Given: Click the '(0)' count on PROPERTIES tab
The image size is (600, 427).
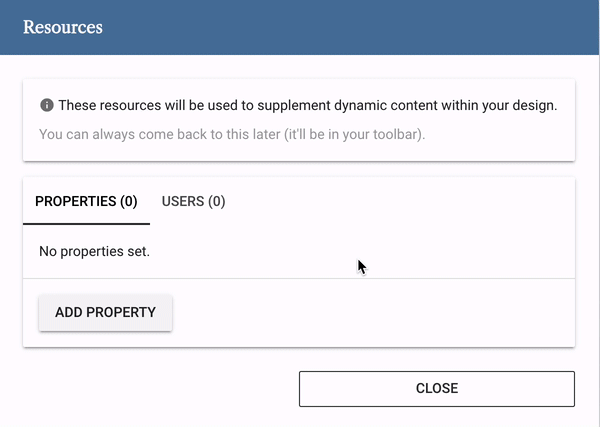Looking at the screenshot, I should coord(129,201).
